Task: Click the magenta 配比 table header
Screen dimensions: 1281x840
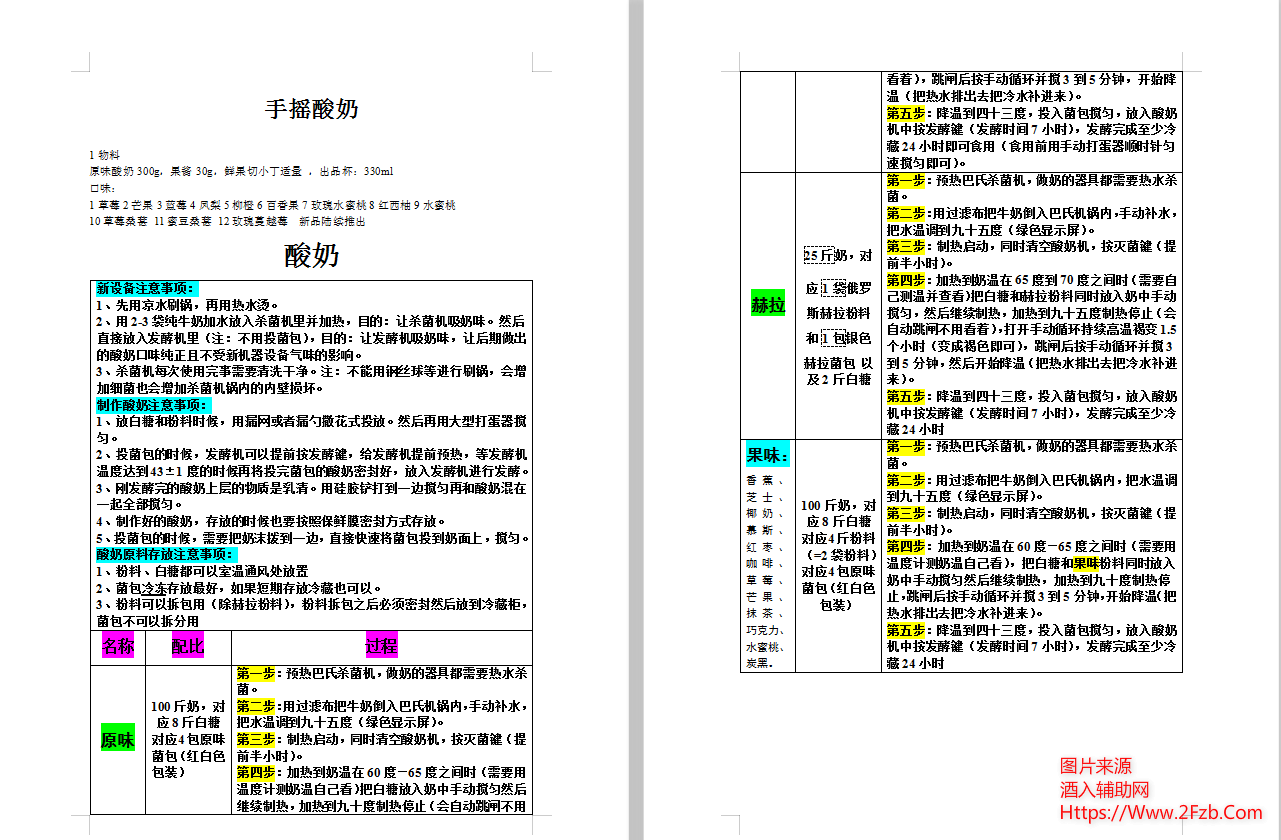Action: click(188, 644)
